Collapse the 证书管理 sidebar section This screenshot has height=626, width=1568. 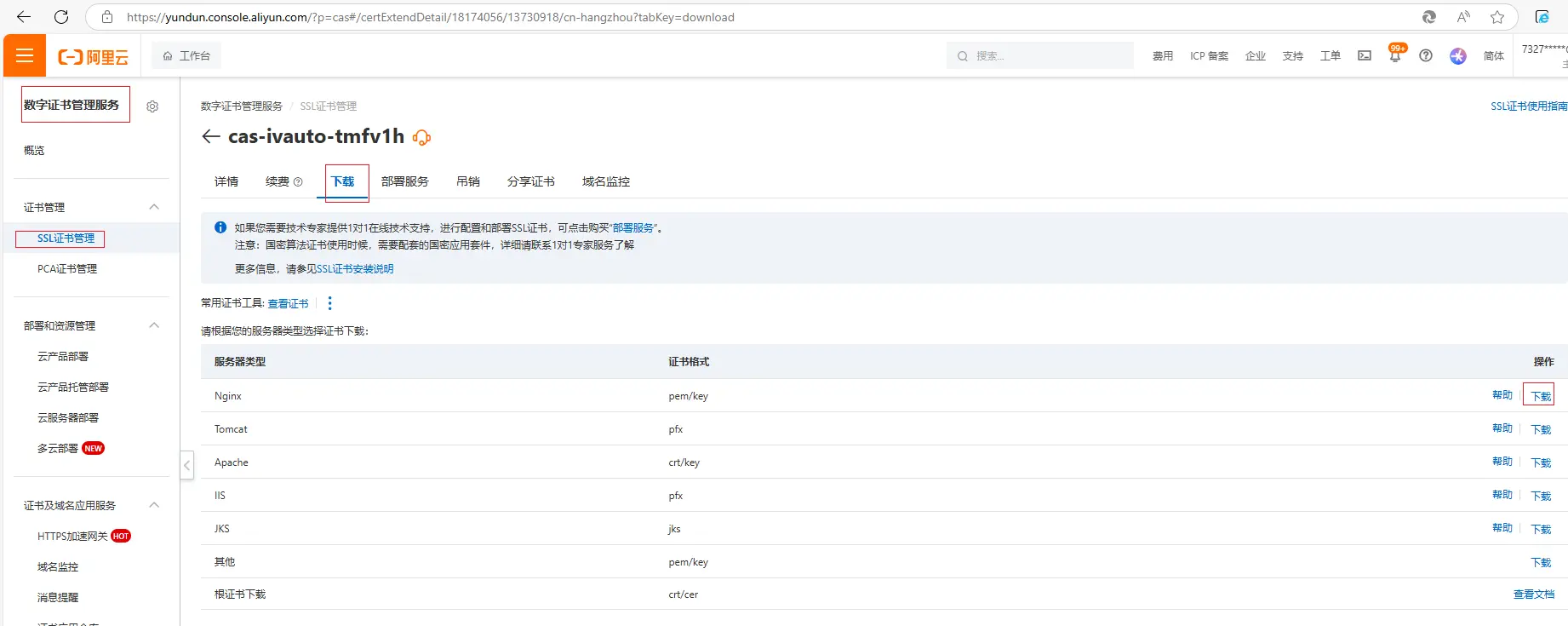tap(154, 207)
